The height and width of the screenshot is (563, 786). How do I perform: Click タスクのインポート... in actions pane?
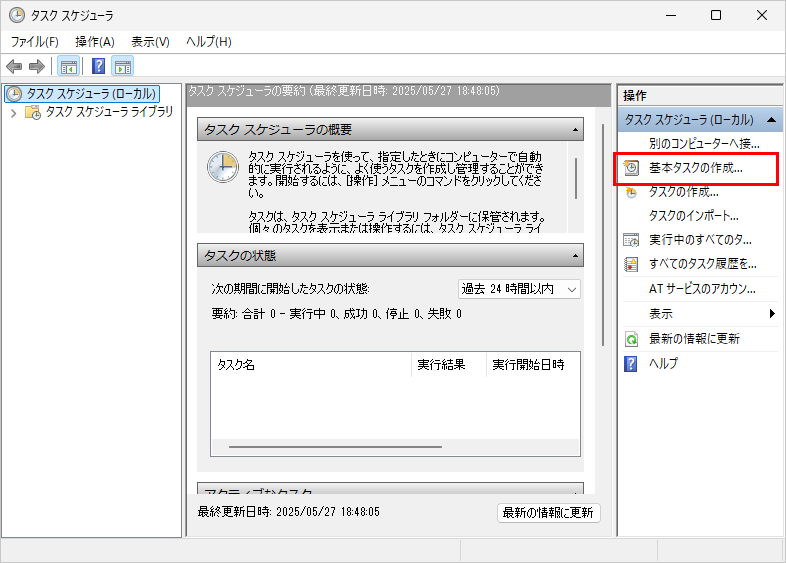point(693,216)
